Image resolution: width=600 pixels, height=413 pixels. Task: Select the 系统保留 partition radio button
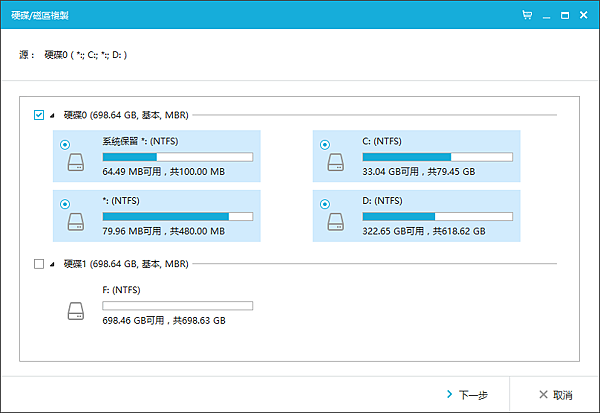pyautogui.click(x=65, y=144)
